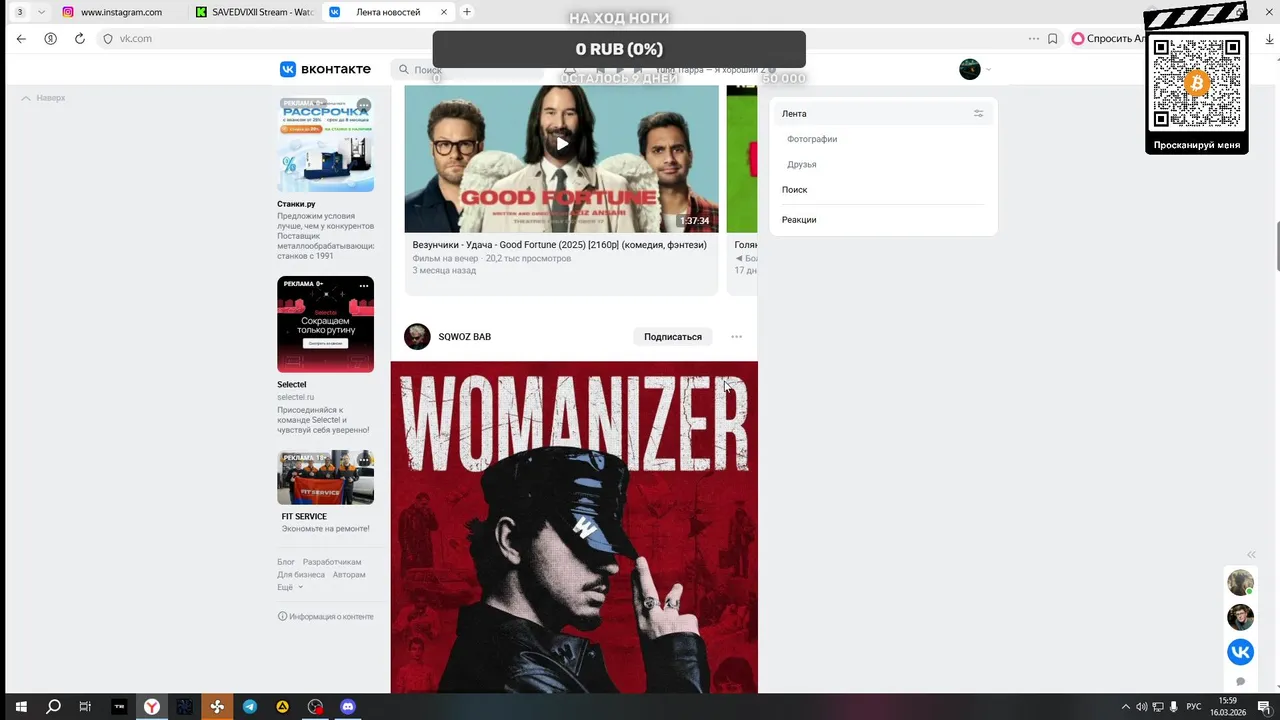The width and height of the screenshot is (1280, 720).
Task: Click the SQWOZ BAB author name
Action: pyautogui.click(x=465, y=337)
